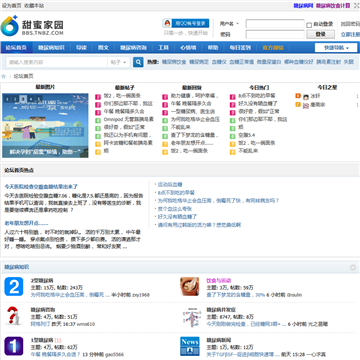Open the News 糖尿病新闻 forum icon
Viewport: 360px width, 360px height.
(190, 346)
